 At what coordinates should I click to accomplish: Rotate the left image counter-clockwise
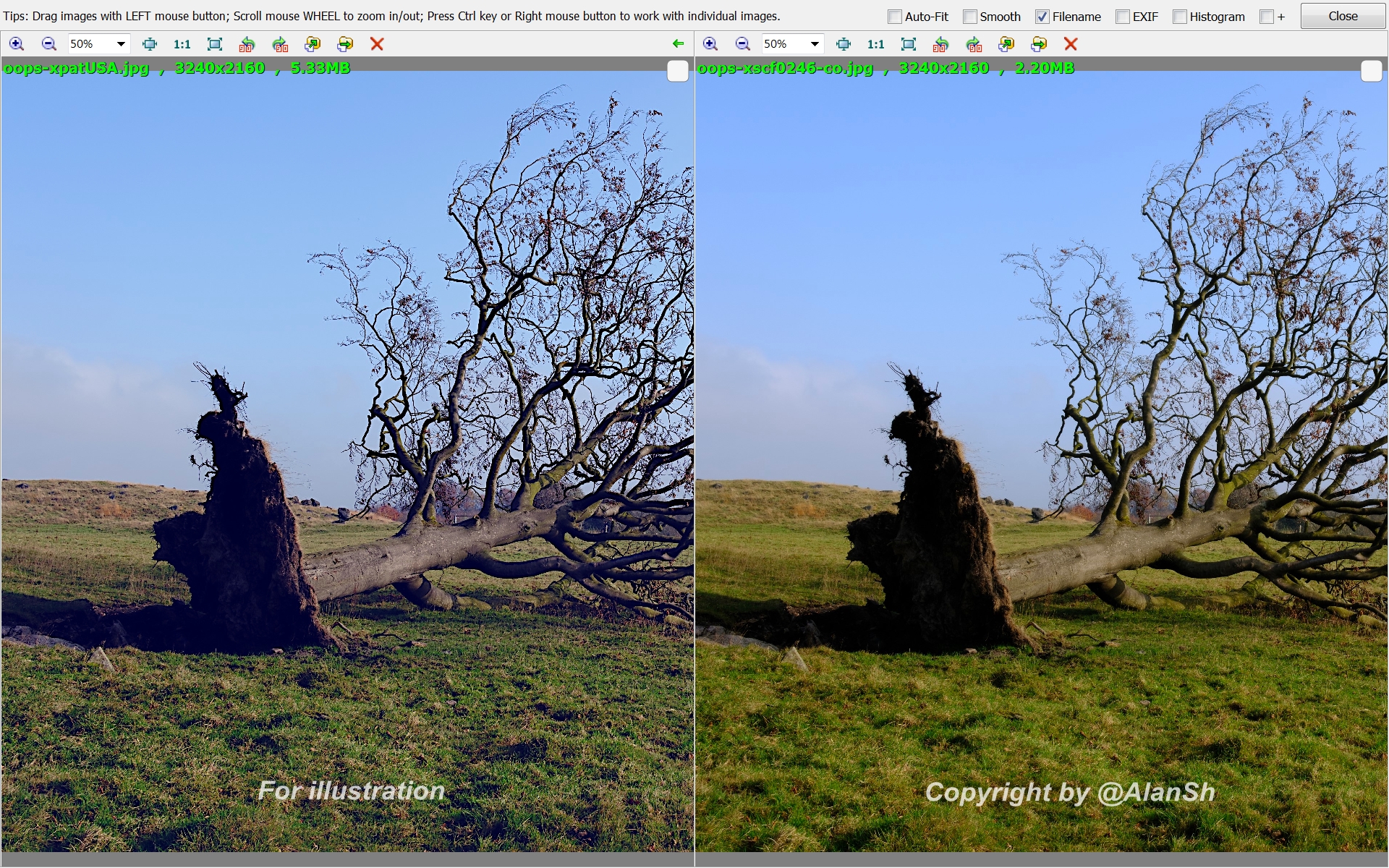(247, 44)
